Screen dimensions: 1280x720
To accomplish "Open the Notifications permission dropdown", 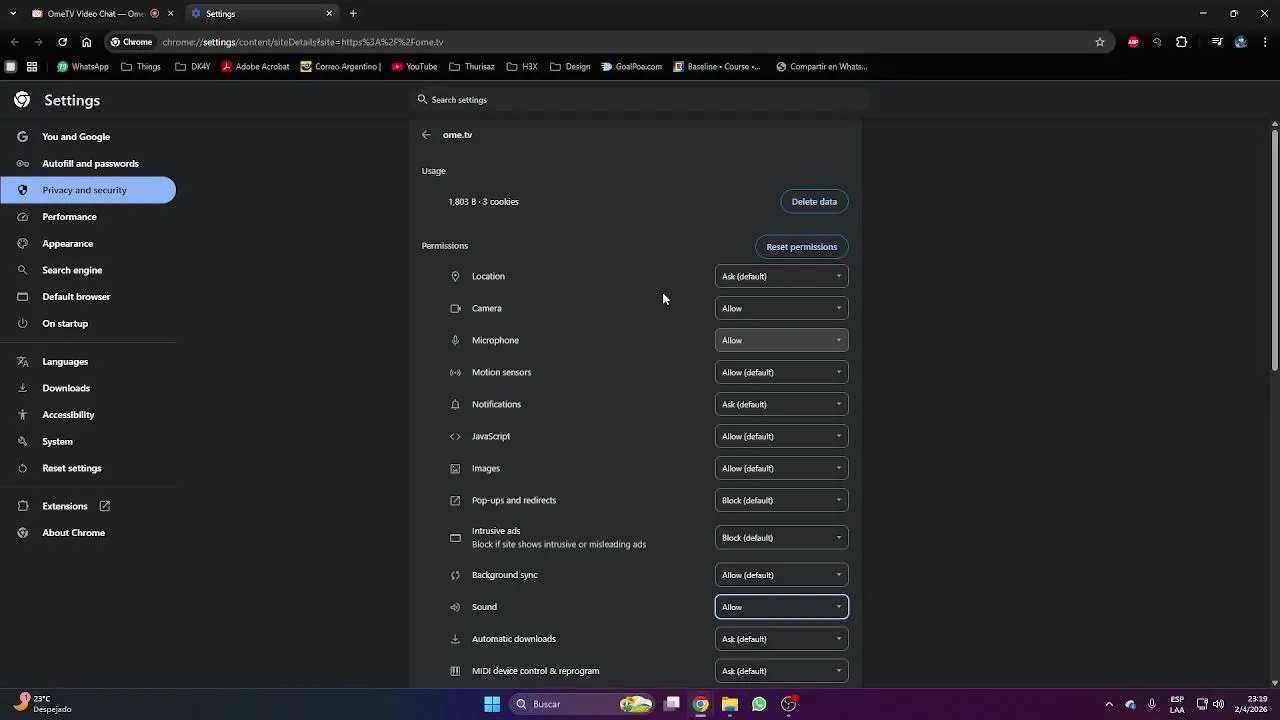I will 782,404.
